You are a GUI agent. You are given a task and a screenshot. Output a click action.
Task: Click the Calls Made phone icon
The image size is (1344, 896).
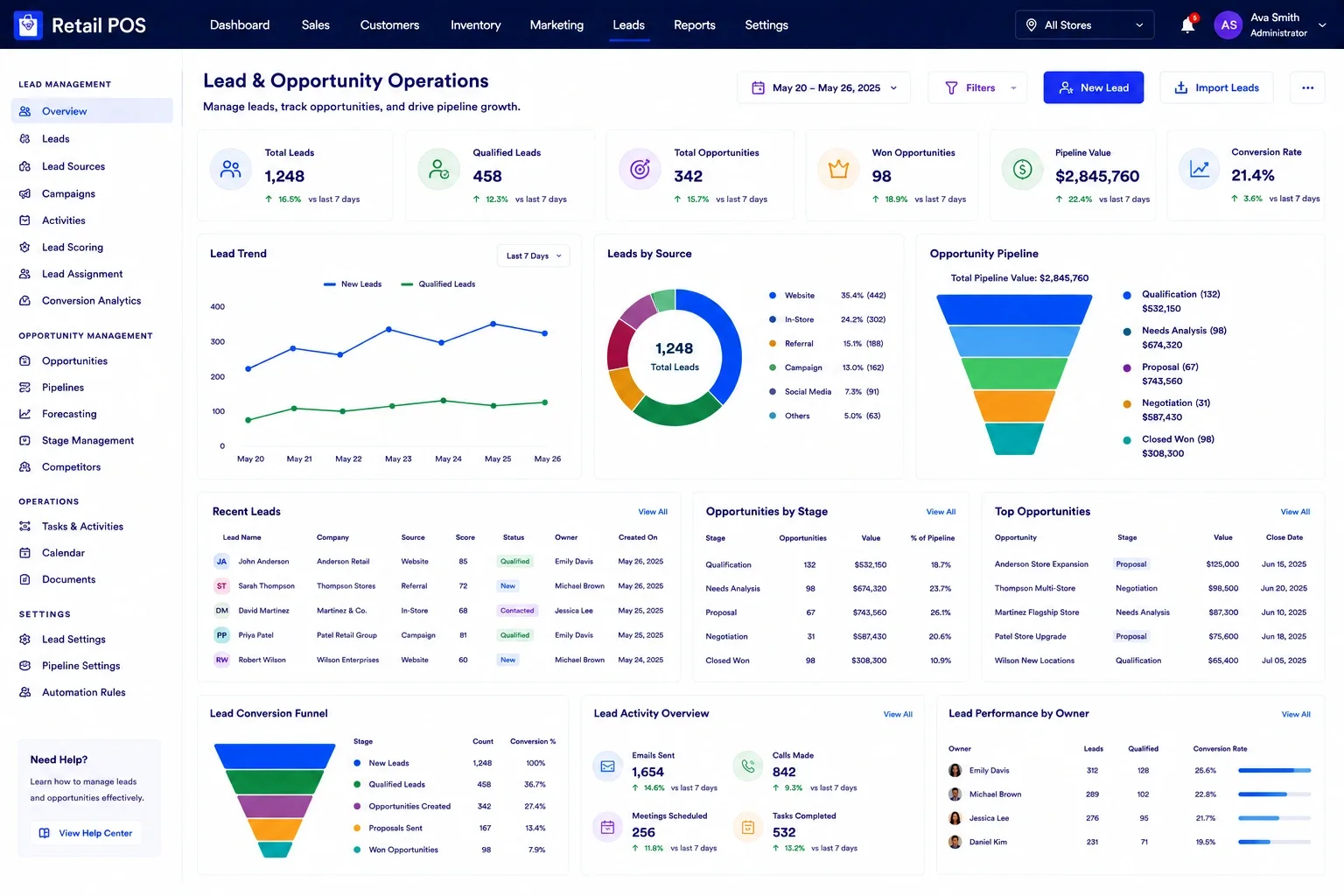tap(747, 766)
